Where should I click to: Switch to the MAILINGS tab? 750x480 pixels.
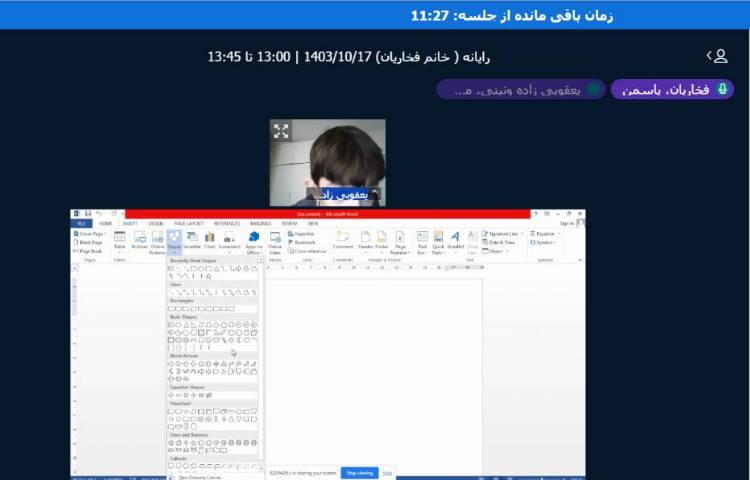pyautogui.click(x=260, y=223)
